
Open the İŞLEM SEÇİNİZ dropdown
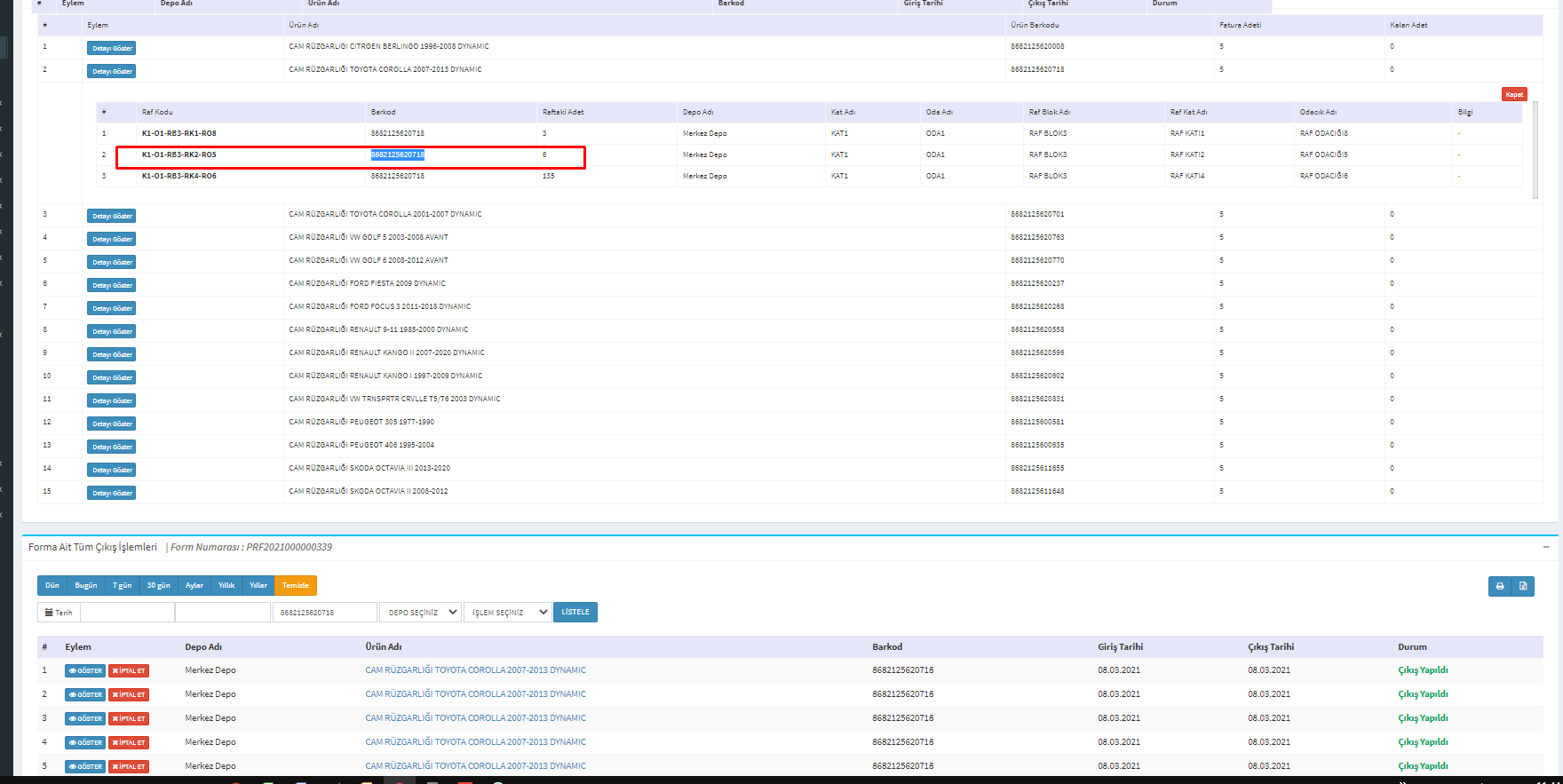(x=507, y=613)
